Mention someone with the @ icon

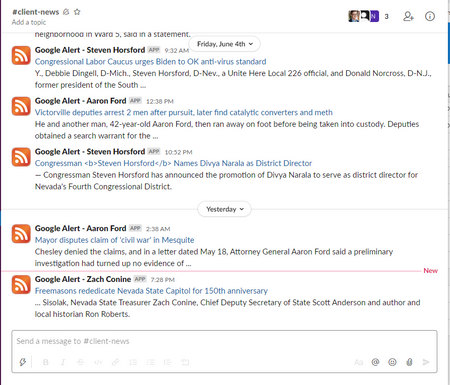(x=375, y=362)
